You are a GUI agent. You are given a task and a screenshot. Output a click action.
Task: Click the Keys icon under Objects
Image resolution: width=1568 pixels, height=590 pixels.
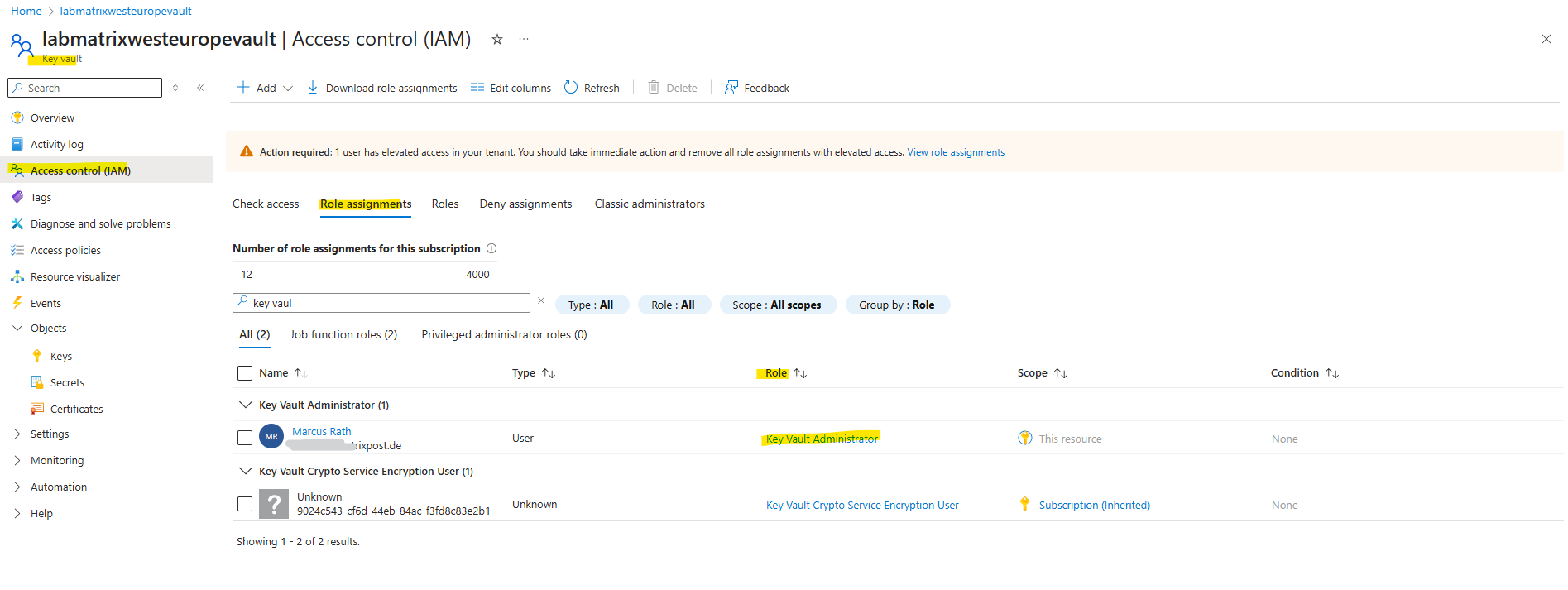pyautogui.click(x=37, y=356)
